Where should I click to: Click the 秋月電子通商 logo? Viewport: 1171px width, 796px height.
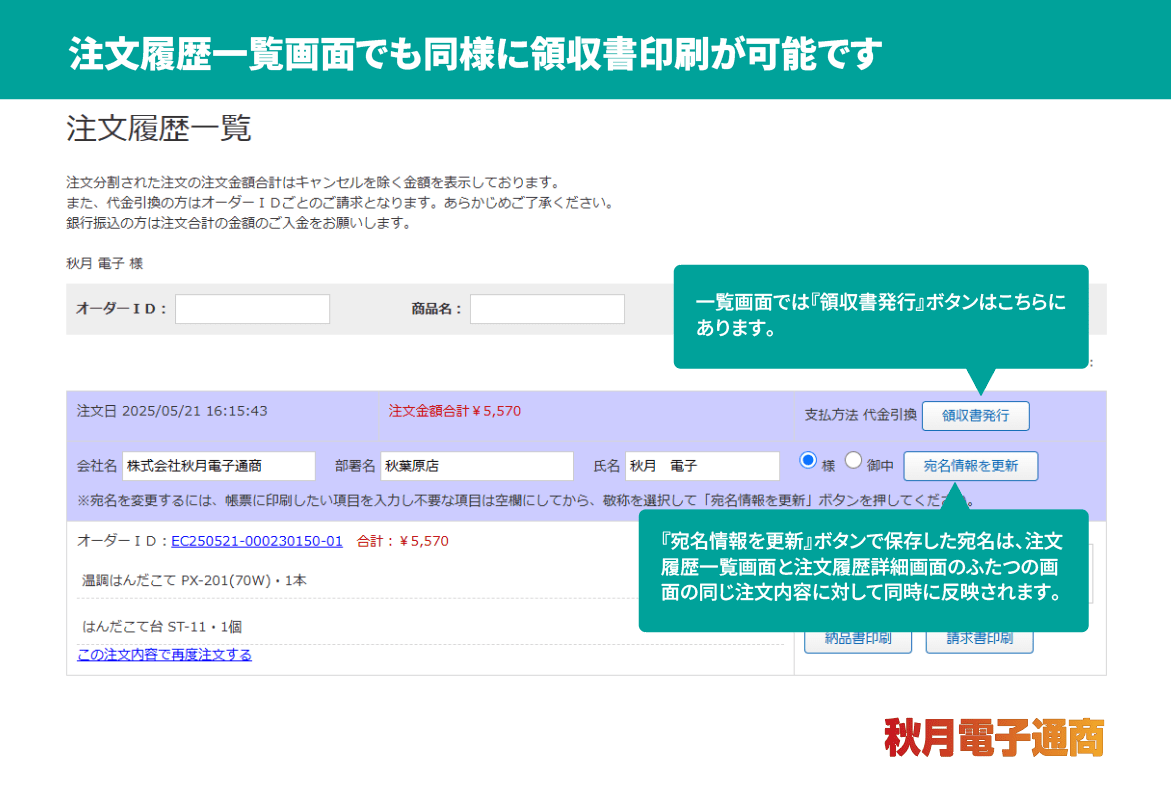[994, 738]
